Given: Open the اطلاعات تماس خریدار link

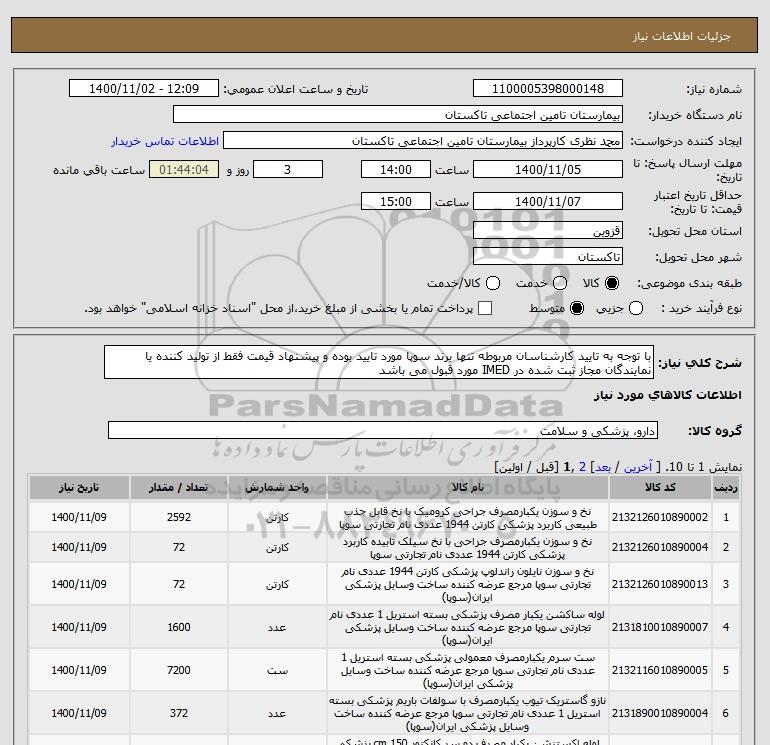Looking at the screenshot, I should coord(165,141).
